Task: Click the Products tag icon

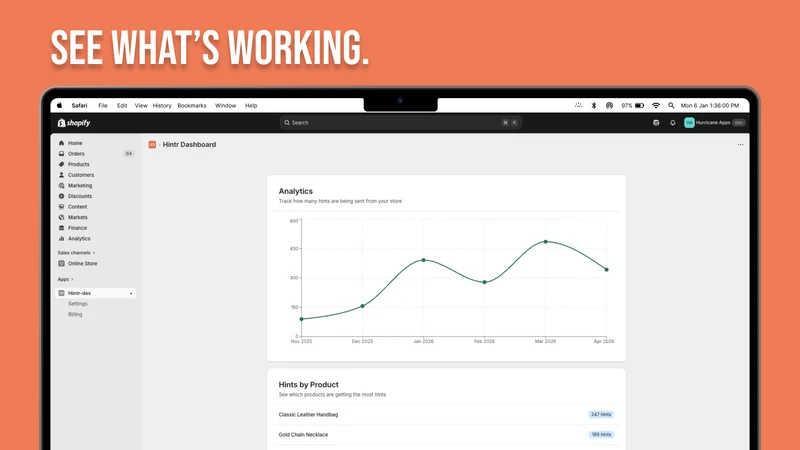Action: [62, 164]
